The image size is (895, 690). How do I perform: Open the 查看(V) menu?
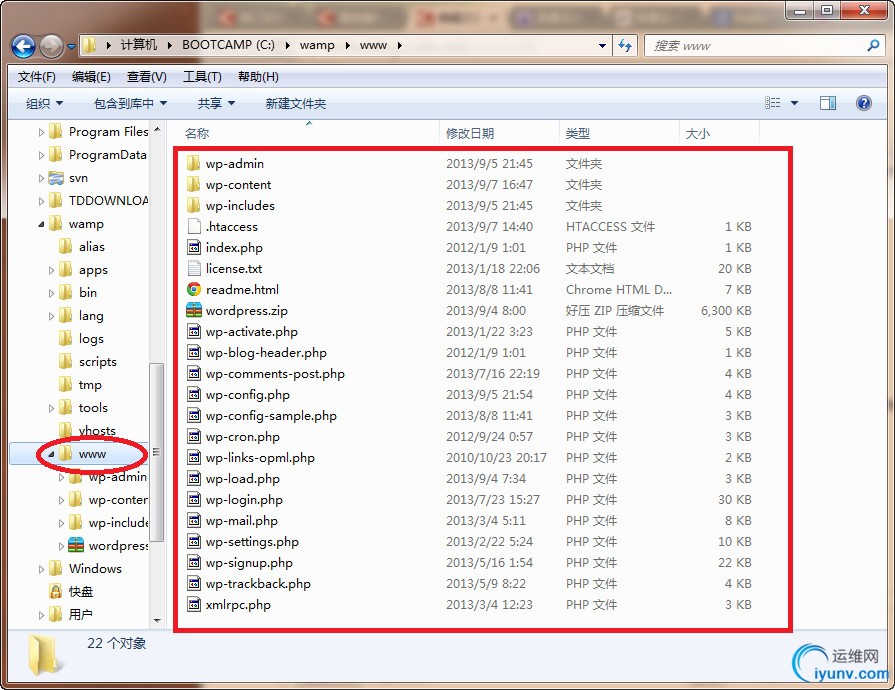click(x=147, y=76)
